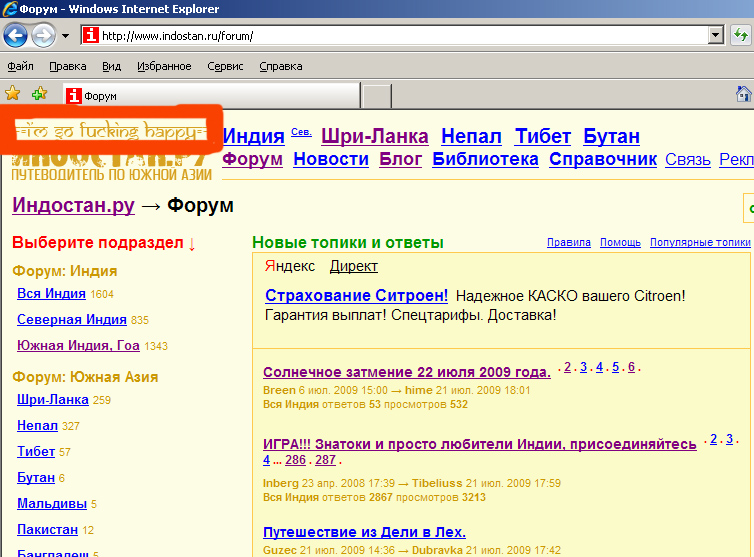Click the browser Forward arrow button

43,36
